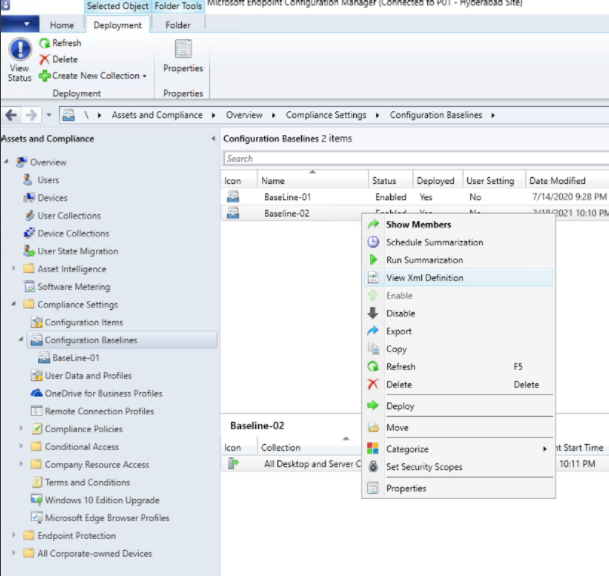Switch to the Home ribbon tab
Viewport: 609px width, 576px height.
pyautogui.click(x=62, y=25)
